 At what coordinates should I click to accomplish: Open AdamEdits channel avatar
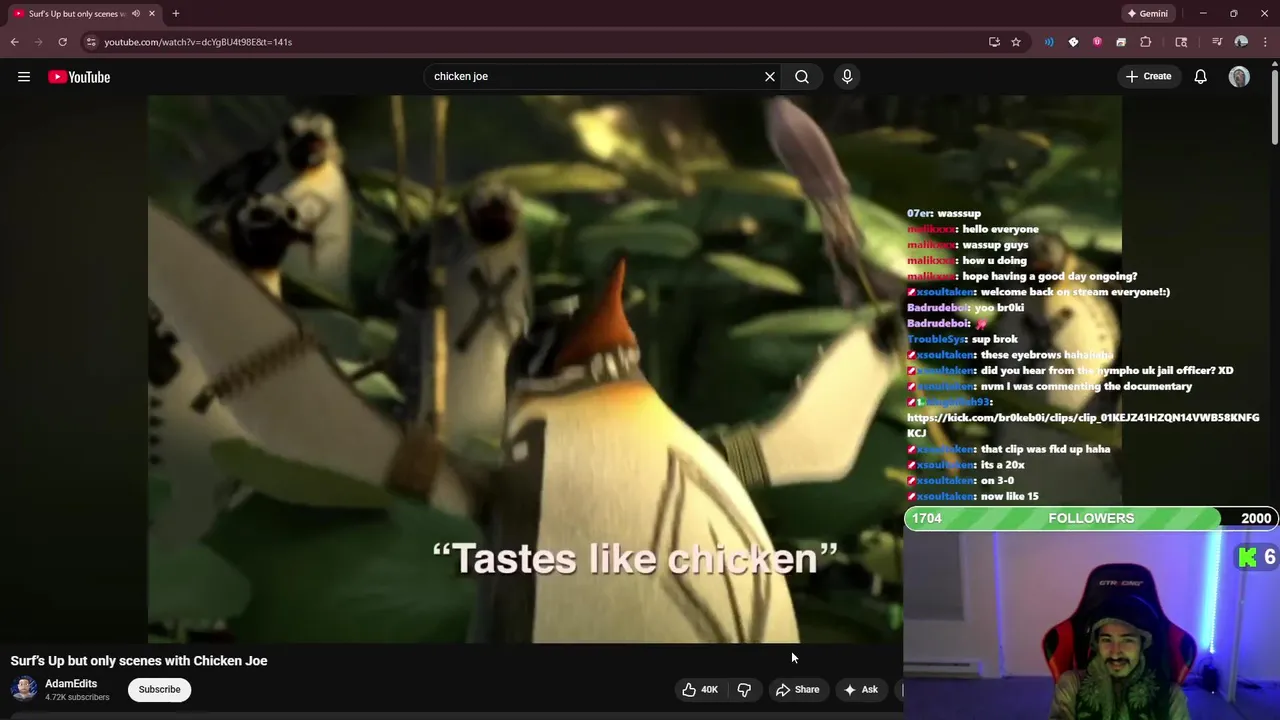[x=24, y=689]
